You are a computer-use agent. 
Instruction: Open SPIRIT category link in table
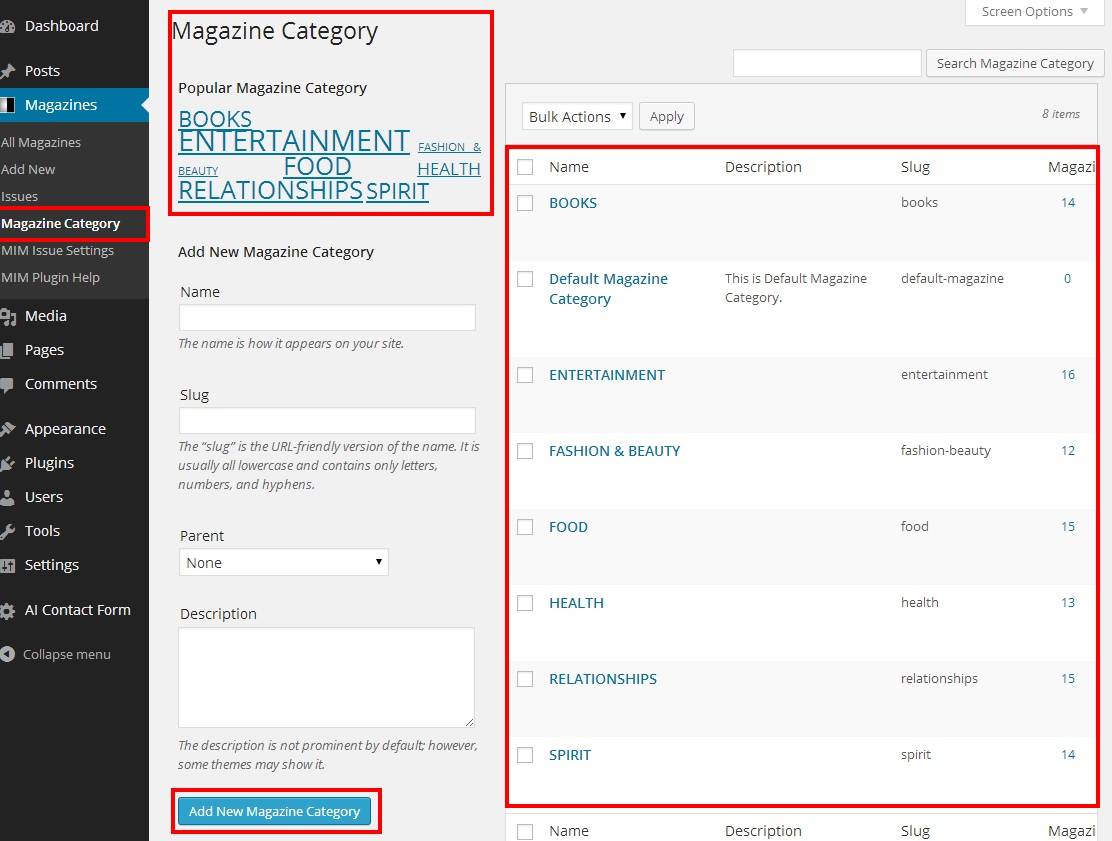coord(569,755)
